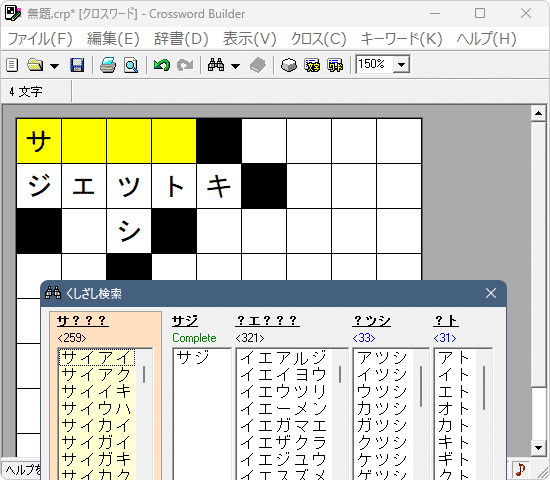Image resolution: width=550 pixels, height=480 pixels.
Task: Click the ？ツシ pattern header link
Action: [371, 320]
